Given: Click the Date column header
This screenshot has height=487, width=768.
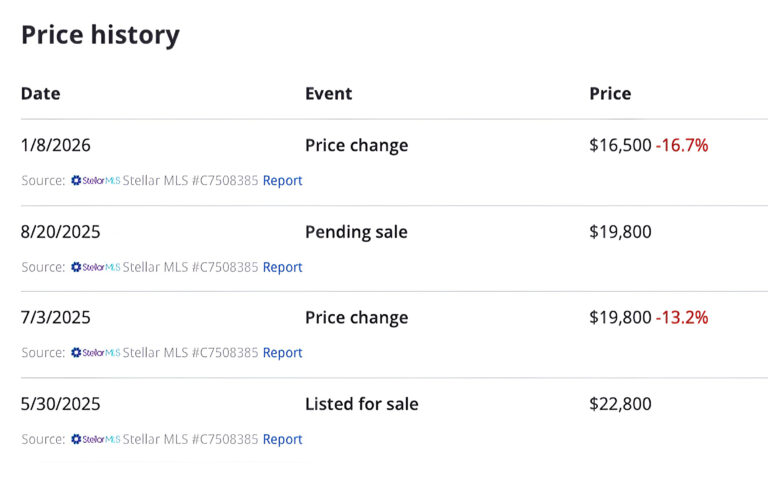Looking at the screenshot, I should tap(40, 94).
